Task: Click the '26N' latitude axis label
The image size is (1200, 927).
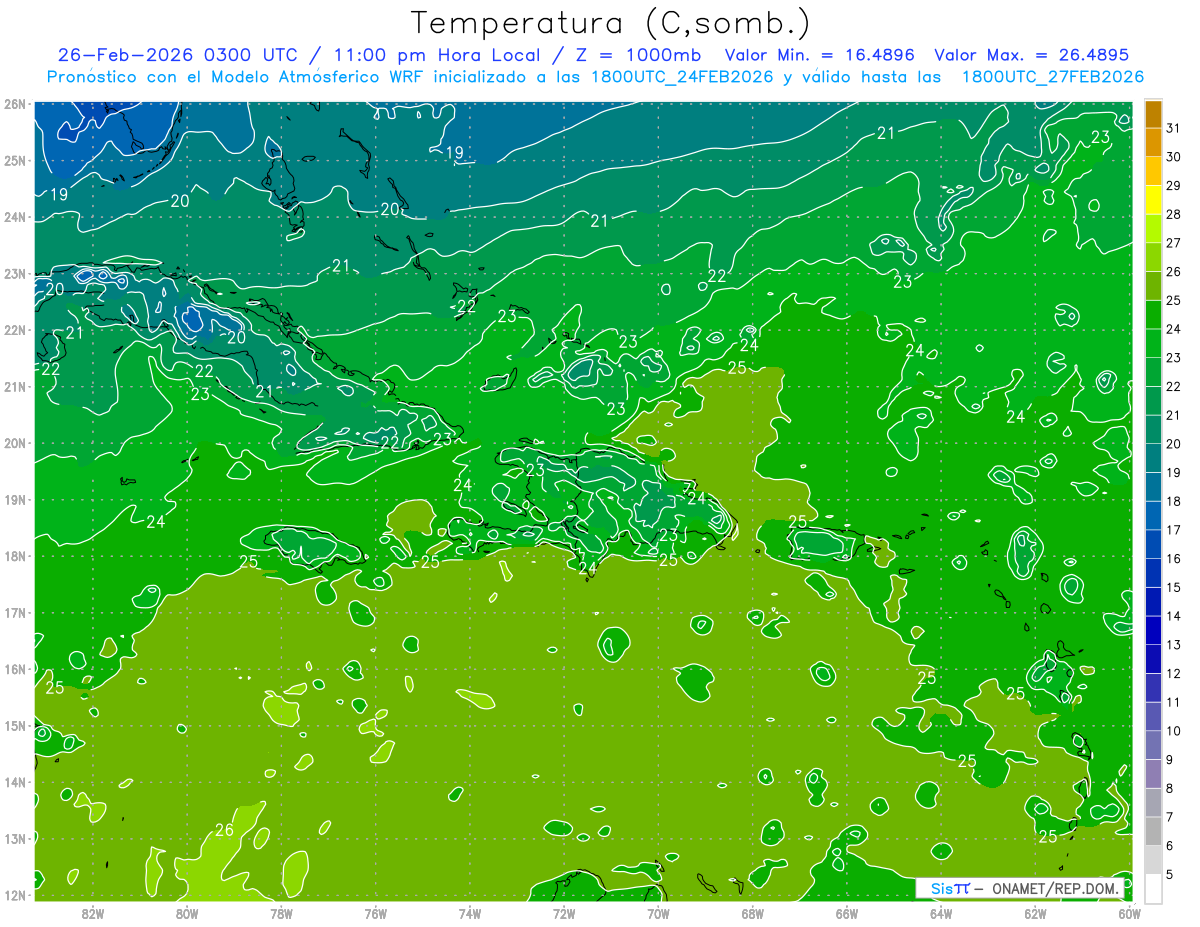Action: (x=15, y=104)
